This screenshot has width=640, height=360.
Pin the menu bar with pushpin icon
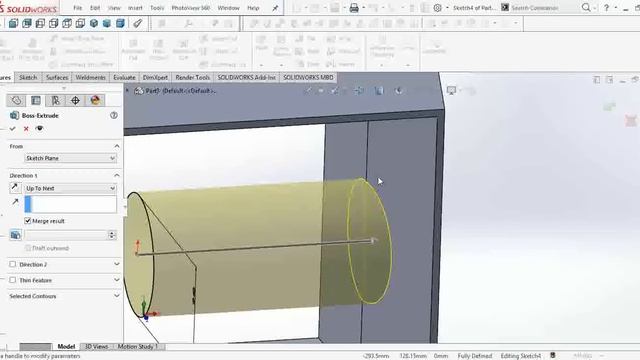[275, 8]
